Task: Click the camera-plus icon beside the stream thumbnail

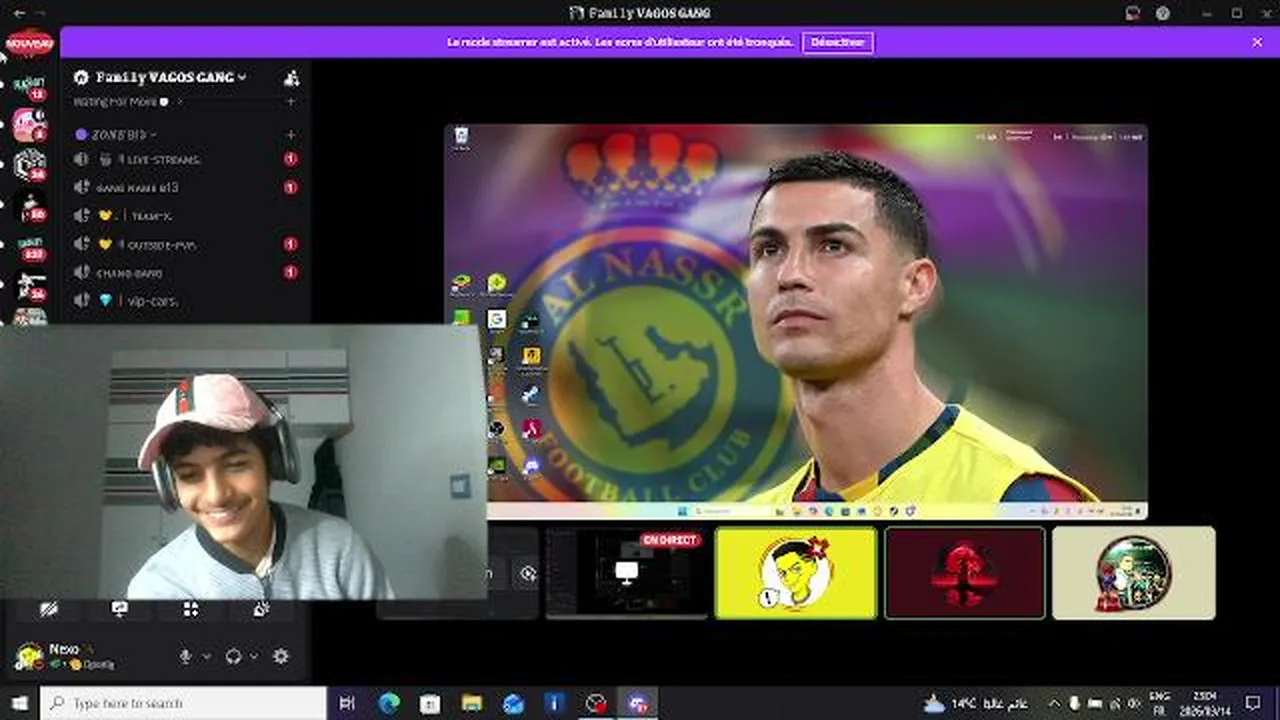Action: (527, 573)
